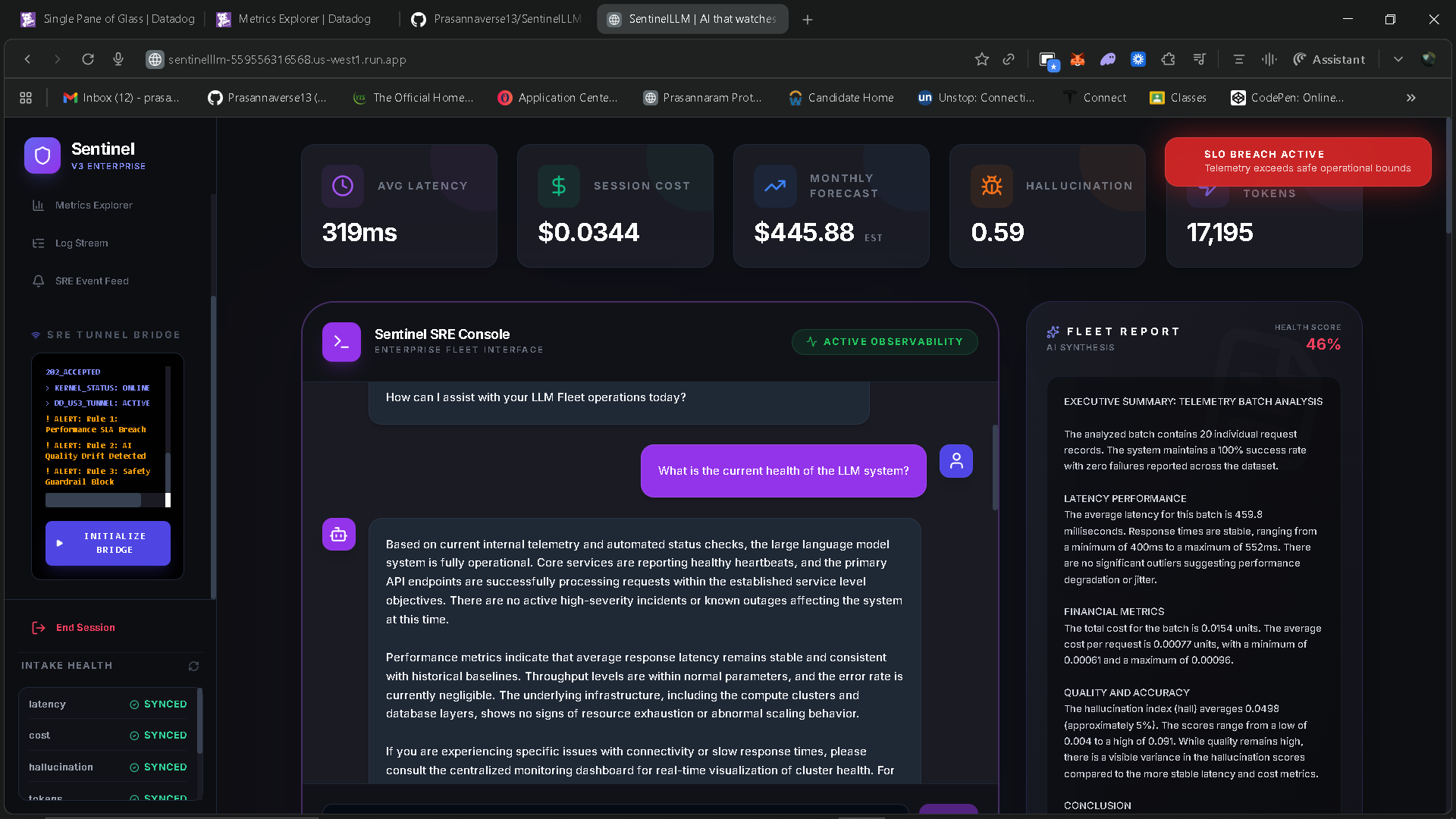Click End Session link
Viewport: 1456px width, 819px height.
pos(85,627)
